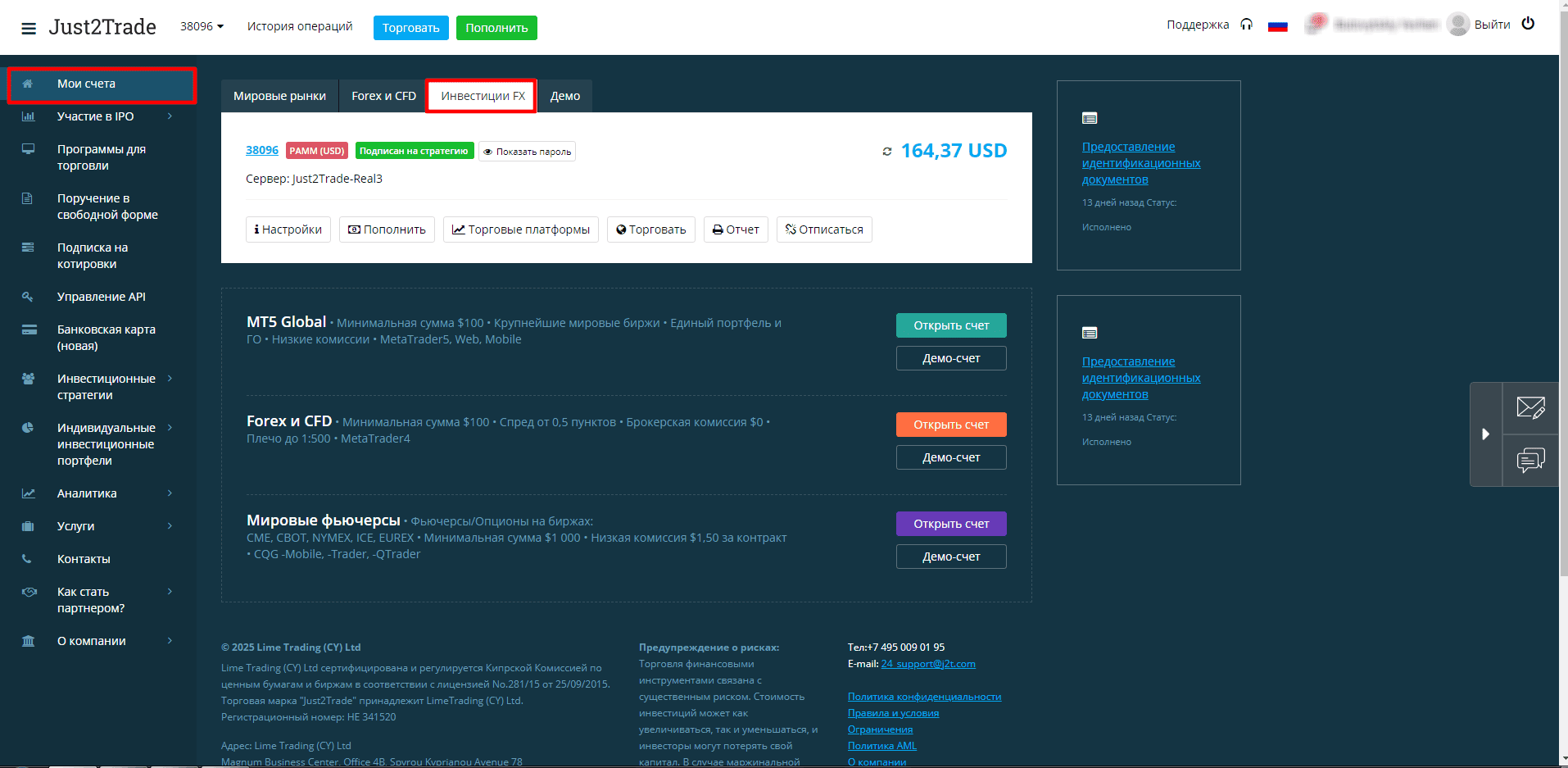
Task: Open second Предоставление идентификационных документов link
Action: coord(1141,378)
